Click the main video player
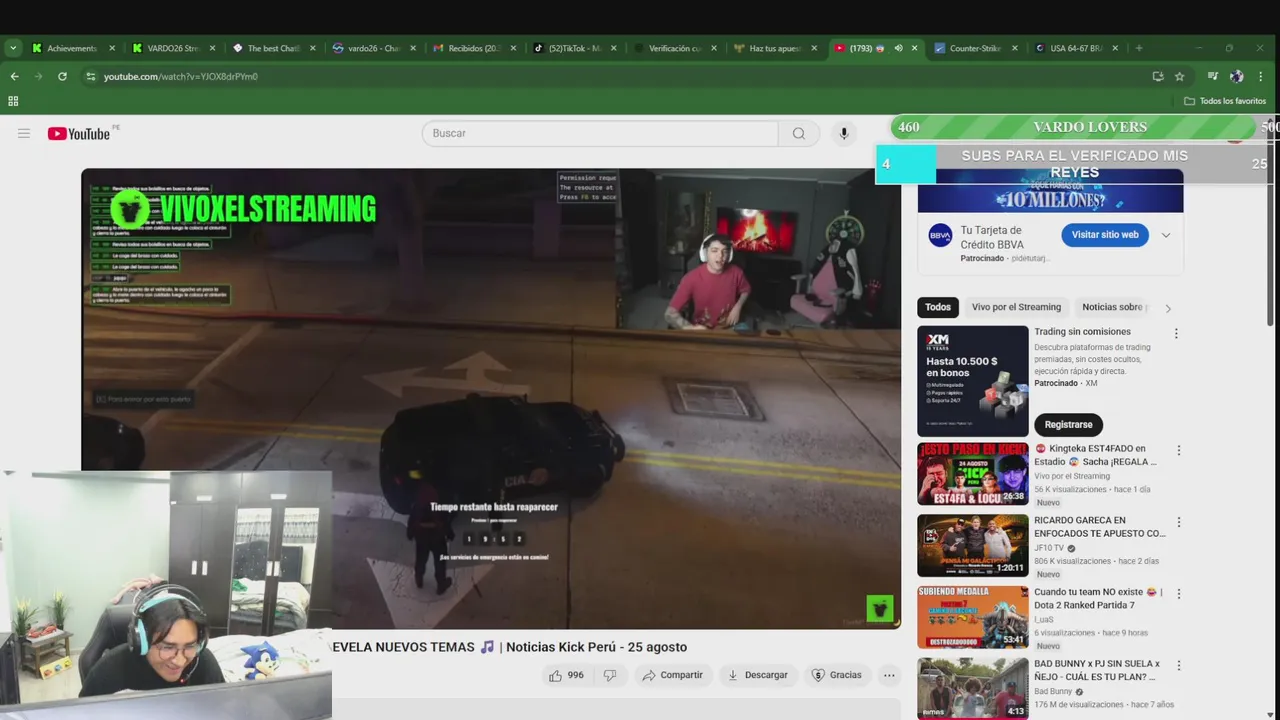Viewport: 1280px width, 720px height. (x=491, y=398)
